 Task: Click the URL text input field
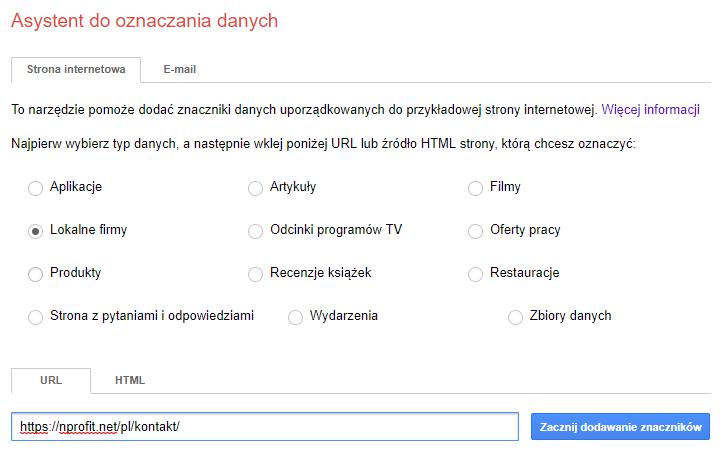point(266,426)
